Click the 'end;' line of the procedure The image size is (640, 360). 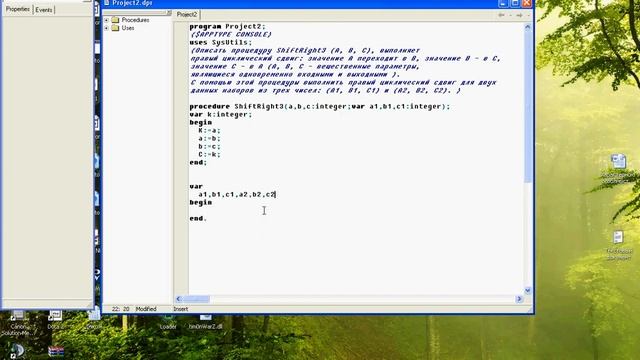click(x=198, y=162)
